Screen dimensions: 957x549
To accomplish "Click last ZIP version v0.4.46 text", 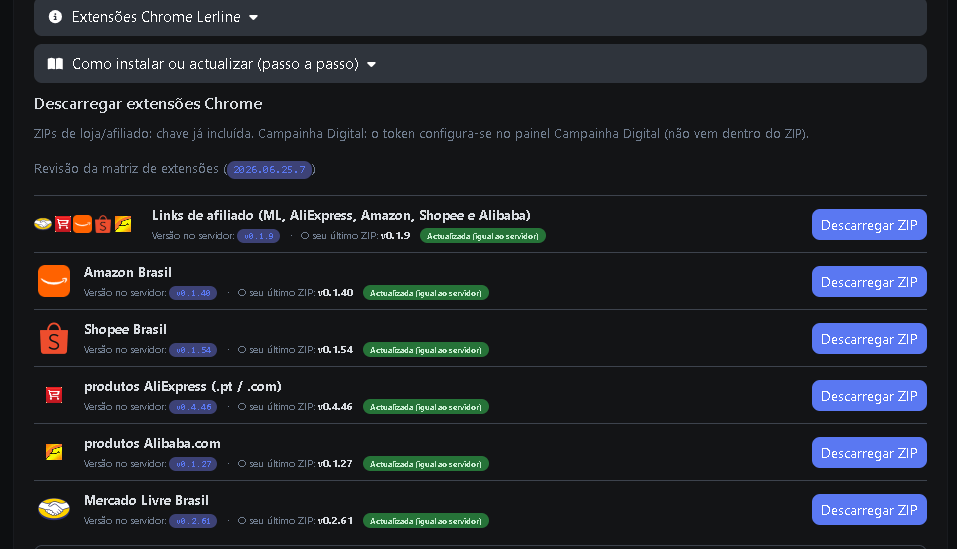I will [x=334, y=407].
